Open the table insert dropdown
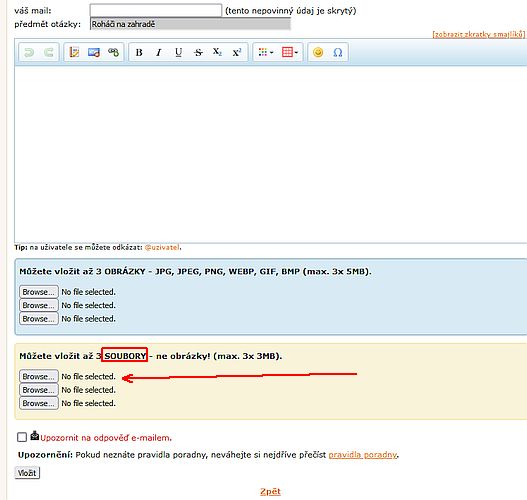 point(290,52)
